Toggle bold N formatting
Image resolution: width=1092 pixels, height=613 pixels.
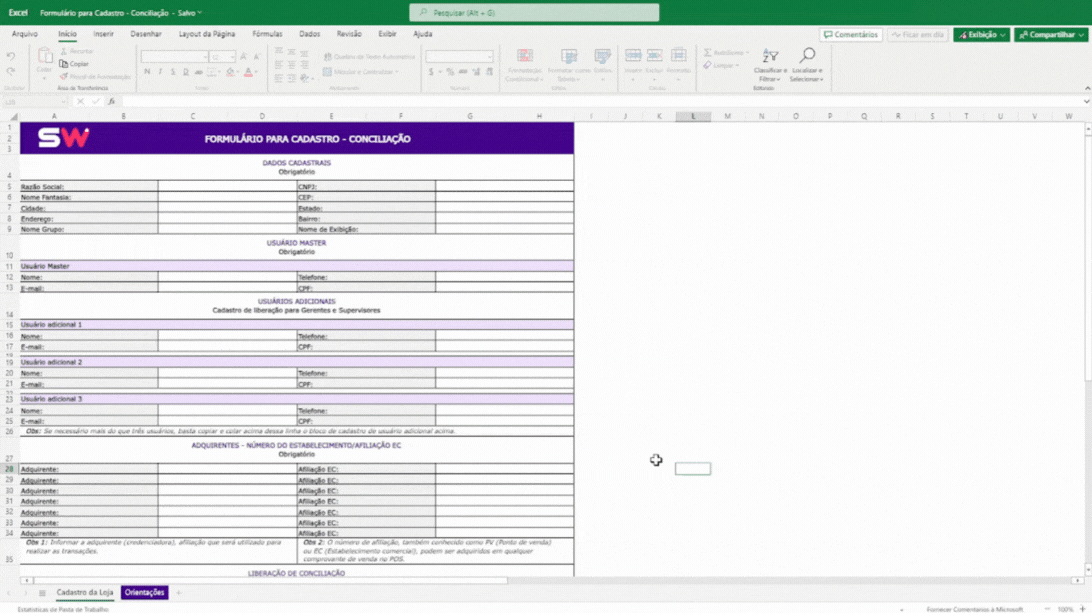(147, 72)
